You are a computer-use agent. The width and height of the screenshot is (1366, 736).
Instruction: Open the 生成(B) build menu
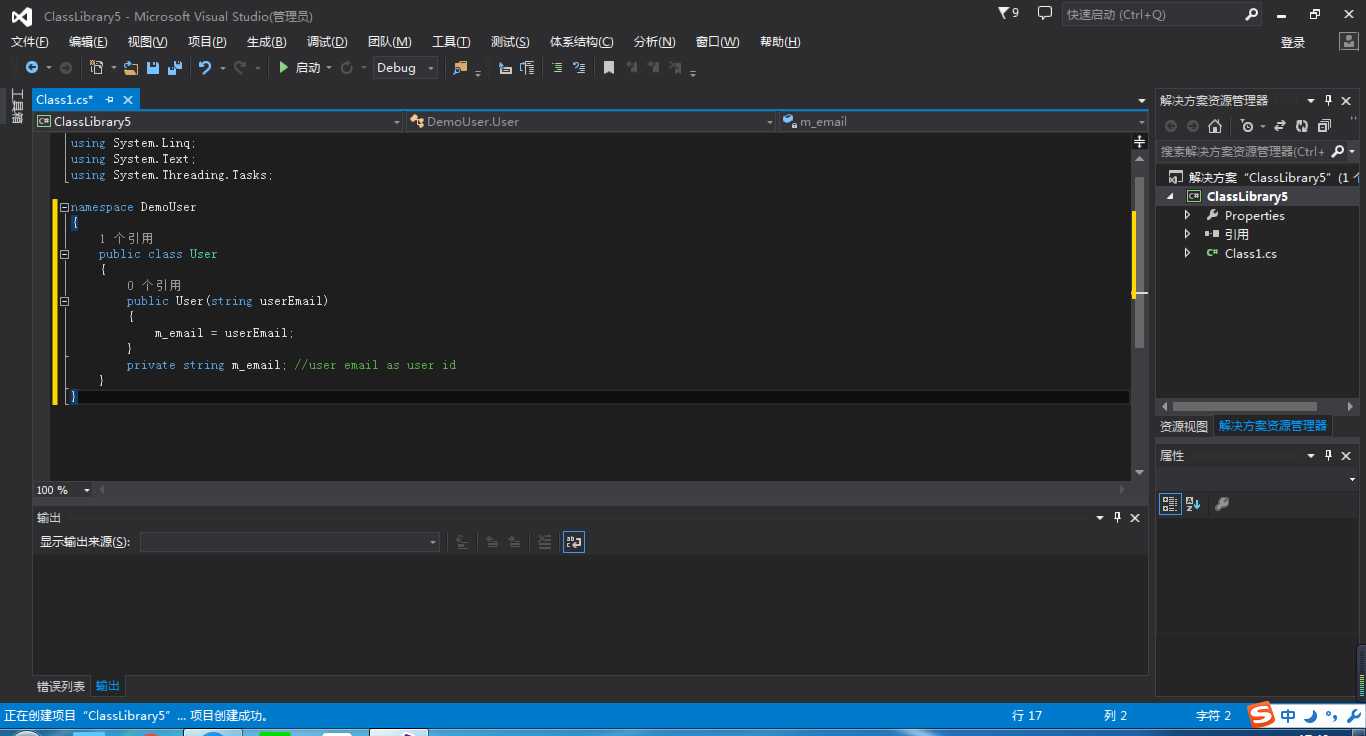point(266,42)
